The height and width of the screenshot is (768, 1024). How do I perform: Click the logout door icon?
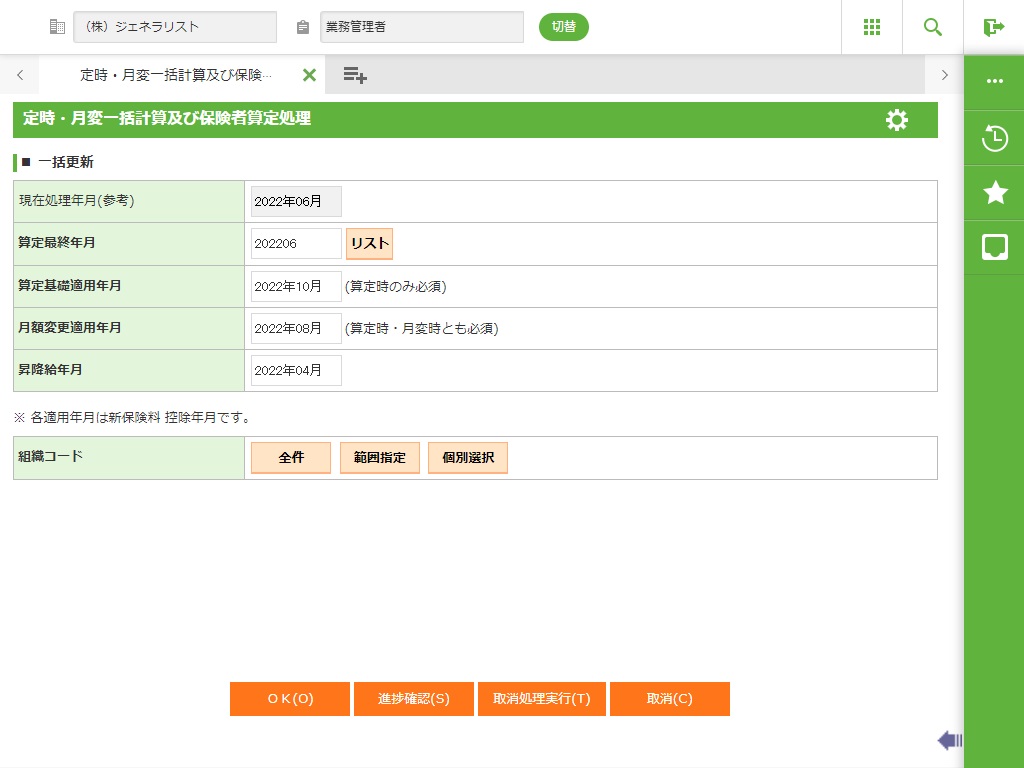[x=993, y=27]
